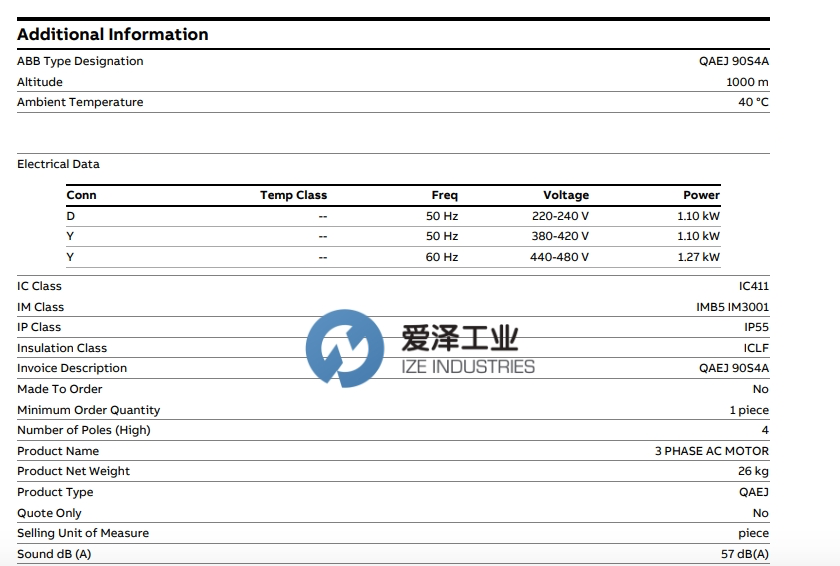Select the 220-240 V voltage cell
Image resolution: width=840 pixels, height=566 pixels.
[560, 216]
